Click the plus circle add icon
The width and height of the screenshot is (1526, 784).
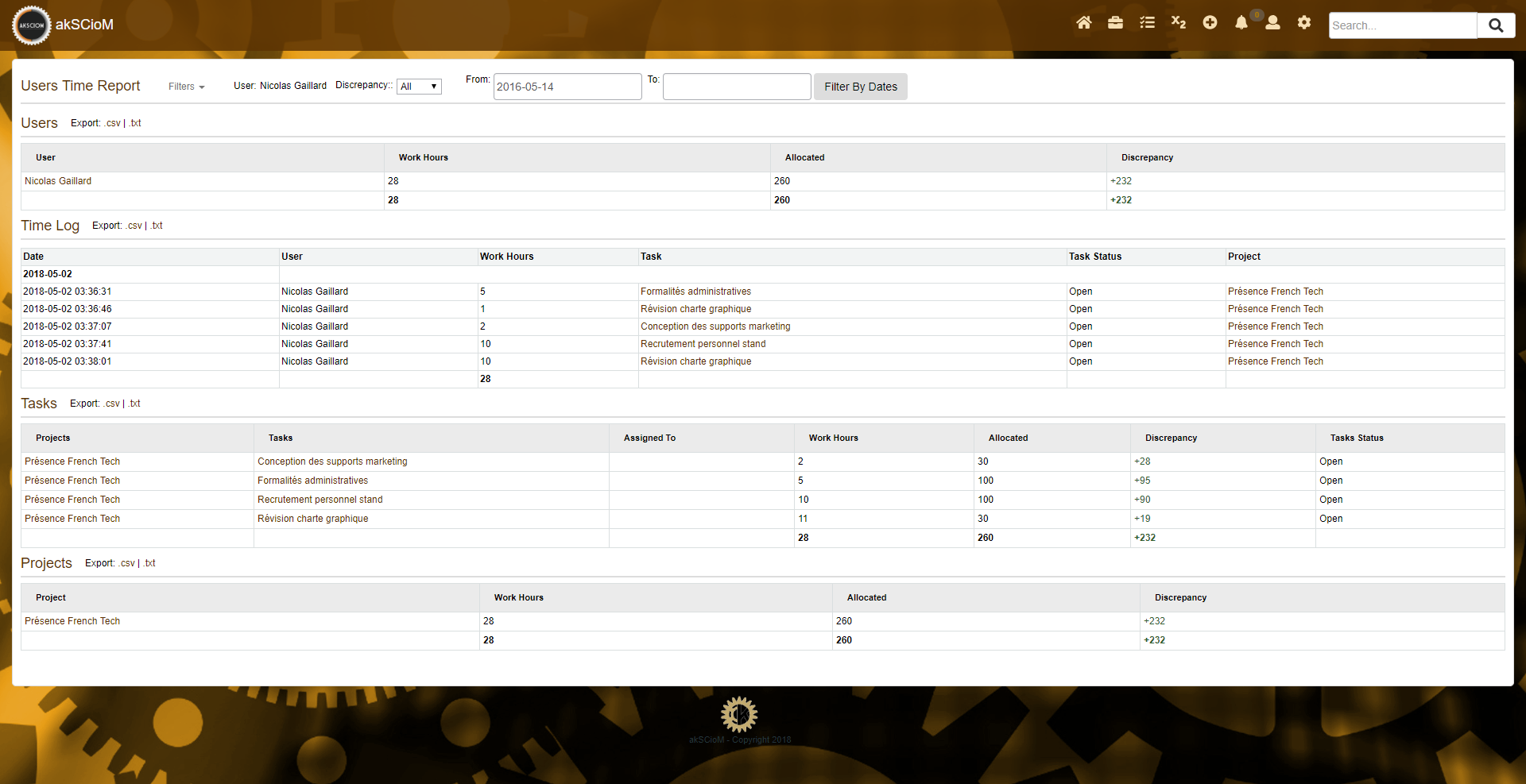tap(1210, 23)
